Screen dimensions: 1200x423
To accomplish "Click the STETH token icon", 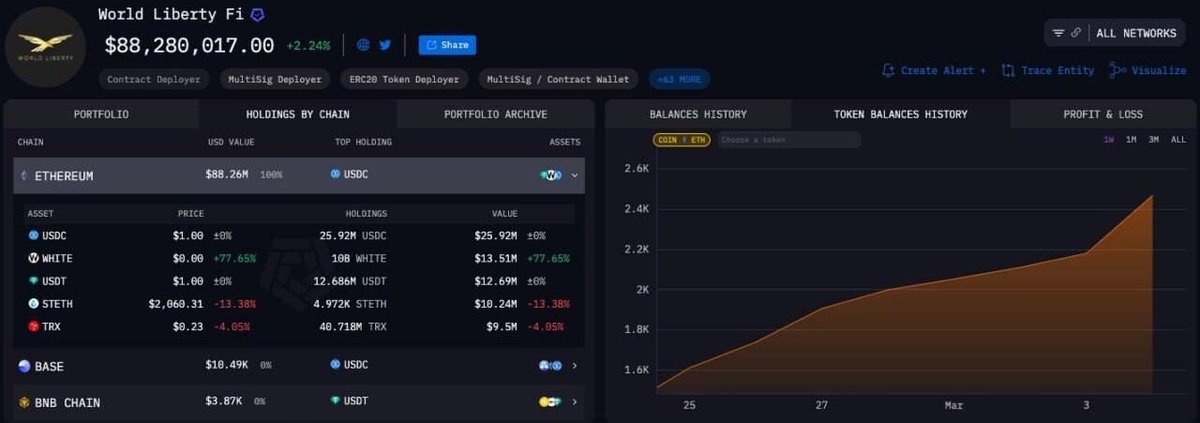I will point(33,303).
